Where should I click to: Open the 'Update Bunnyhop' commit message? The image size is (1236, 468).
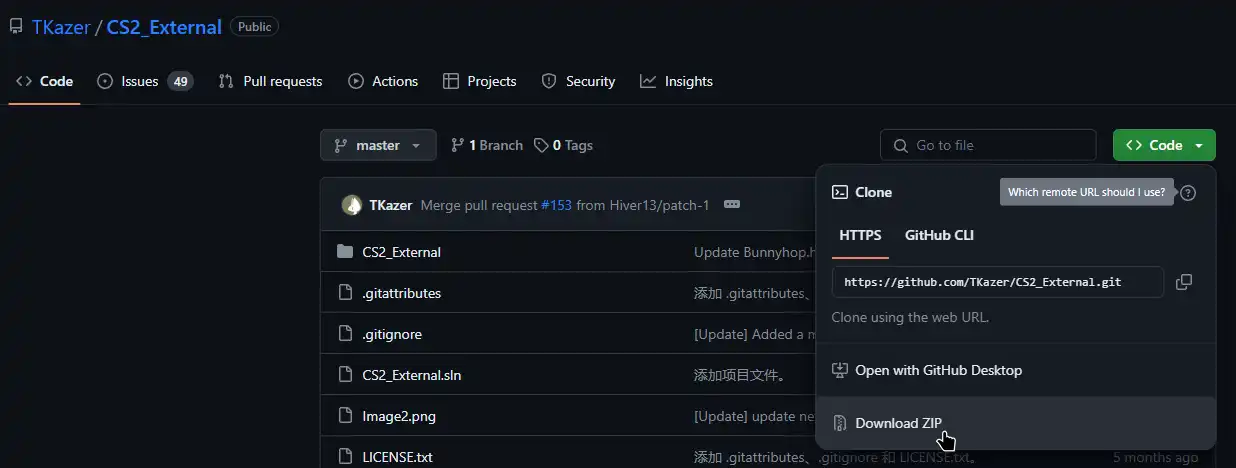point(755,252)
